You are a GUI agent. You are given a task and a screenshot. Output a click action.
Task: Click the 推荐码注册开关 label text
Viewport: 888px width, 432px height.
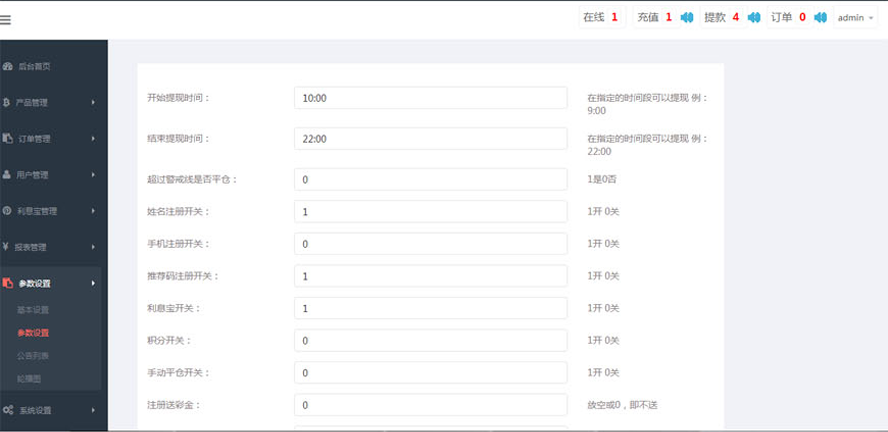point(182,276)
